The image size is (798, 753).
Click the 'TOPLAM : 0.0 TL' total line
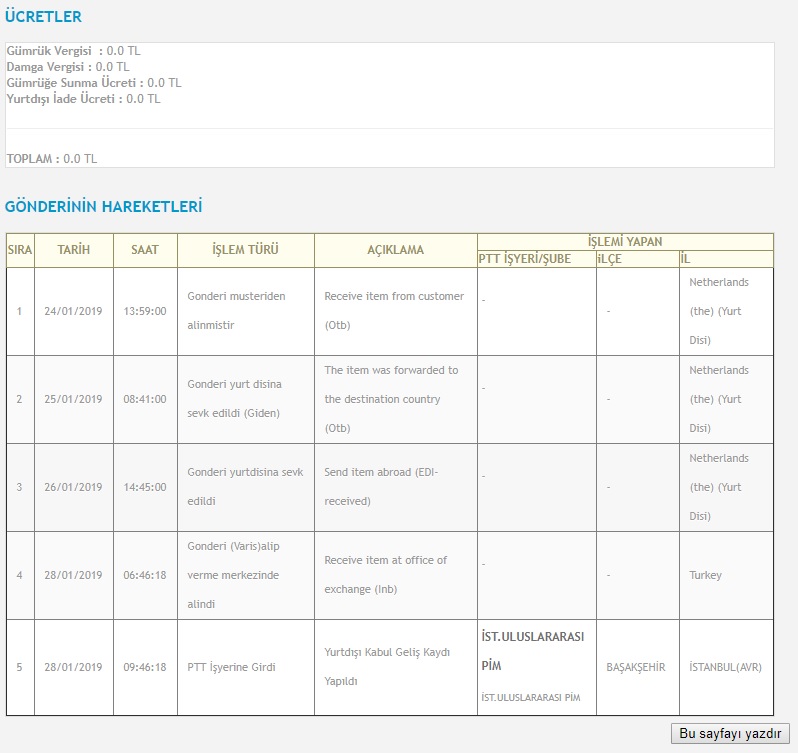(x=51, y=159)
